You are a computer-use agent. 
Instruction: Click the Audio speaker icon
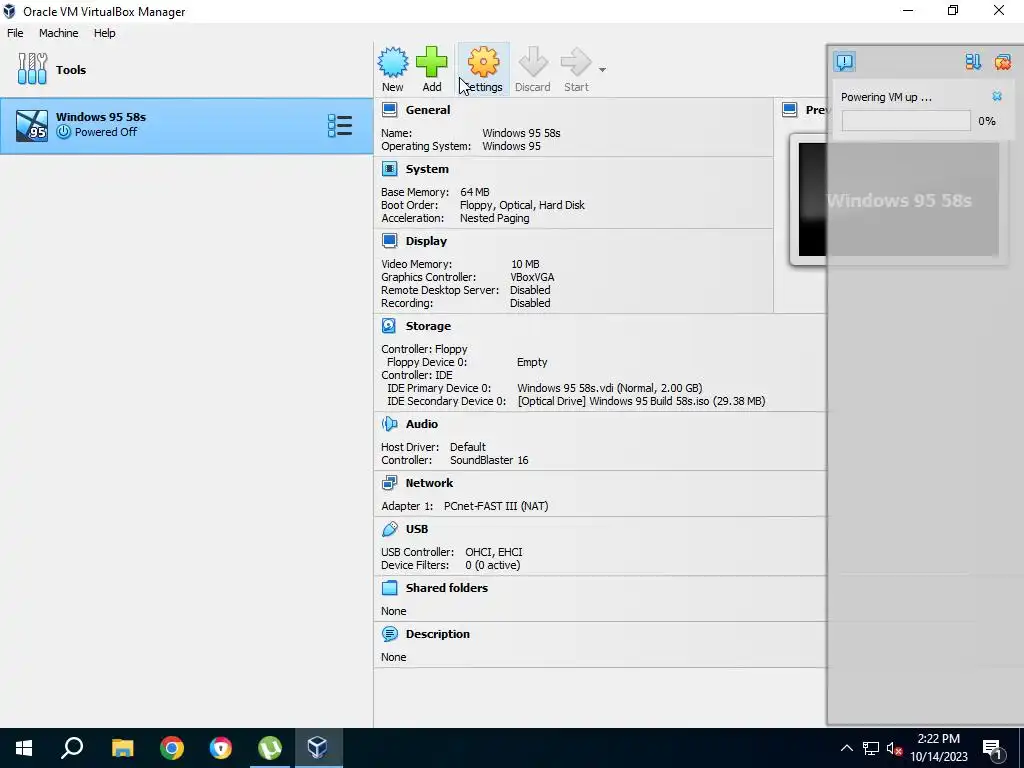tap(390, 424)
